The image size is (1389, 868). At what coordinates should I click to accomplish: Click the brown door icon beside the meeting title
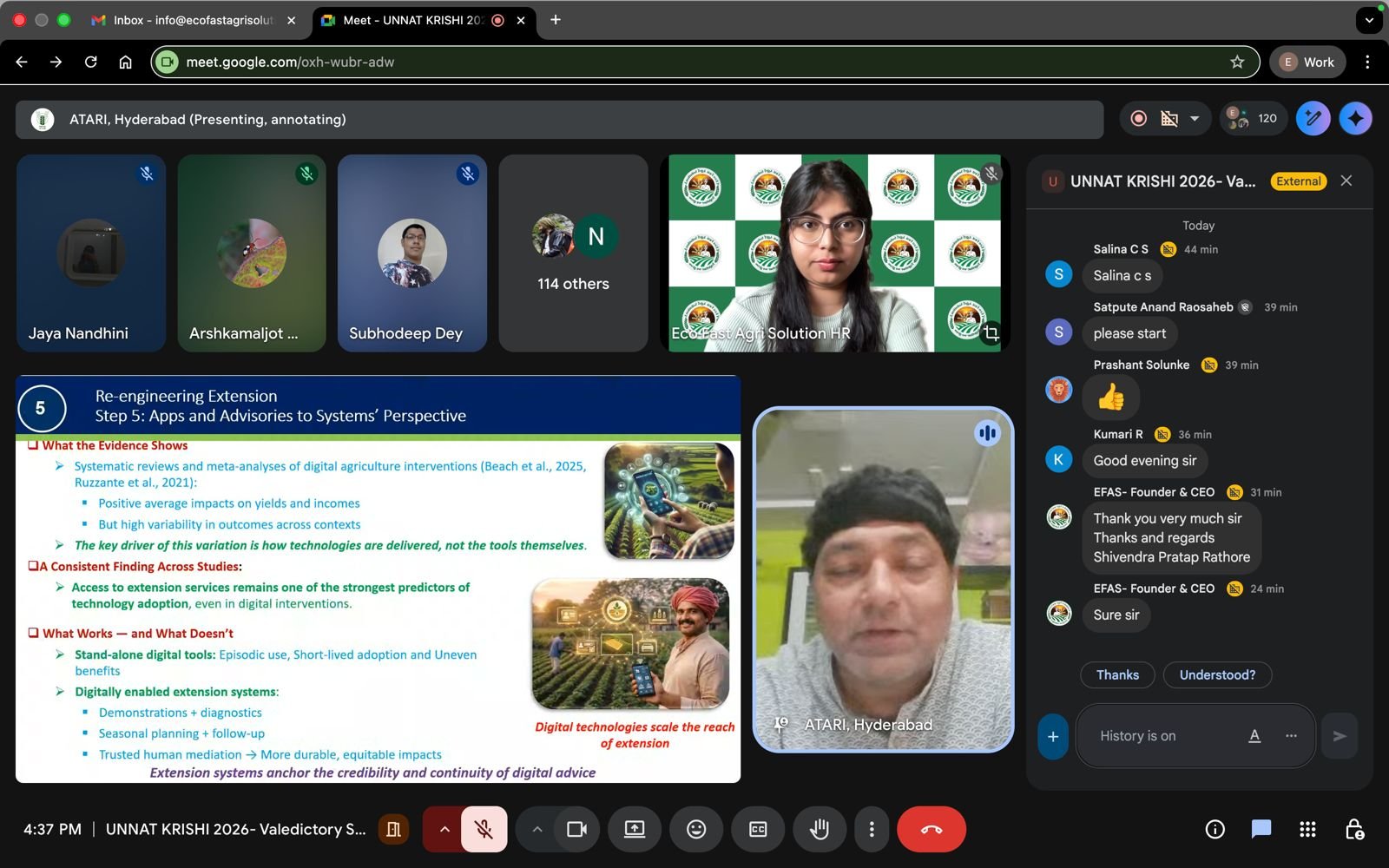[x=393, y=829]
